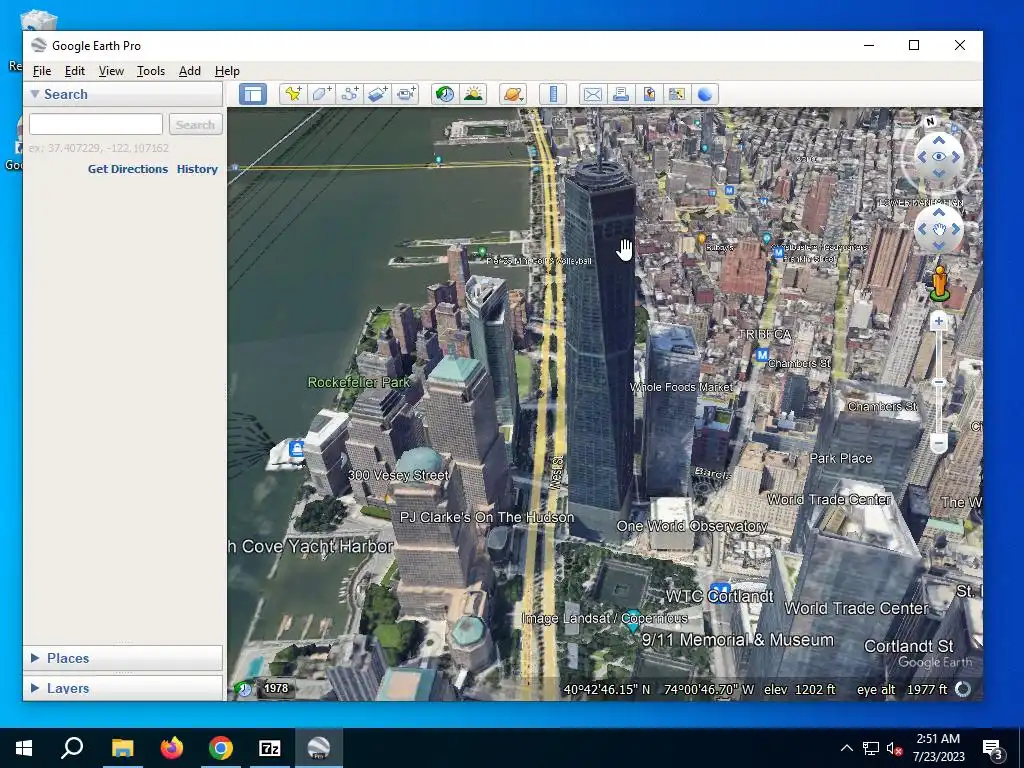This screenshot has height=768, width=1024.
Task: Click the Email envelope icon
Action: pyautogui.click(x=592, y=94)
